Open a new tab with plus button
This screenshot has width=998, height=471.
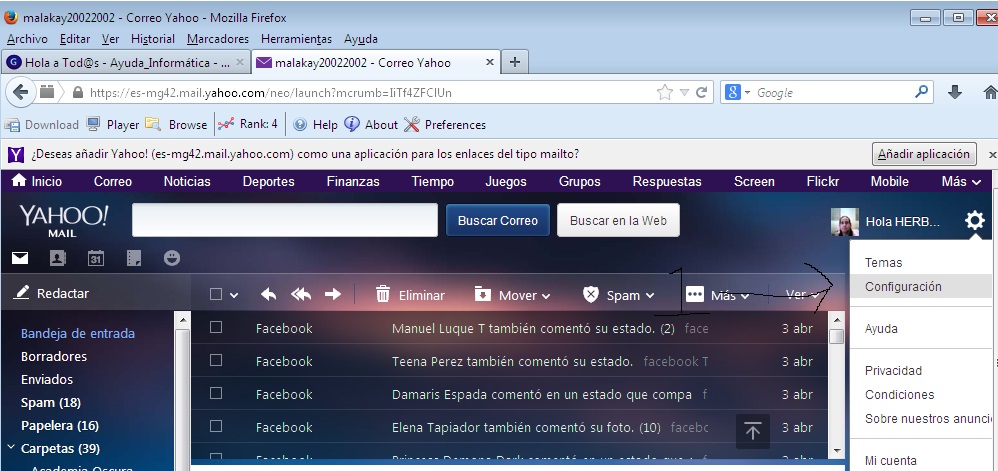point(515,62)
